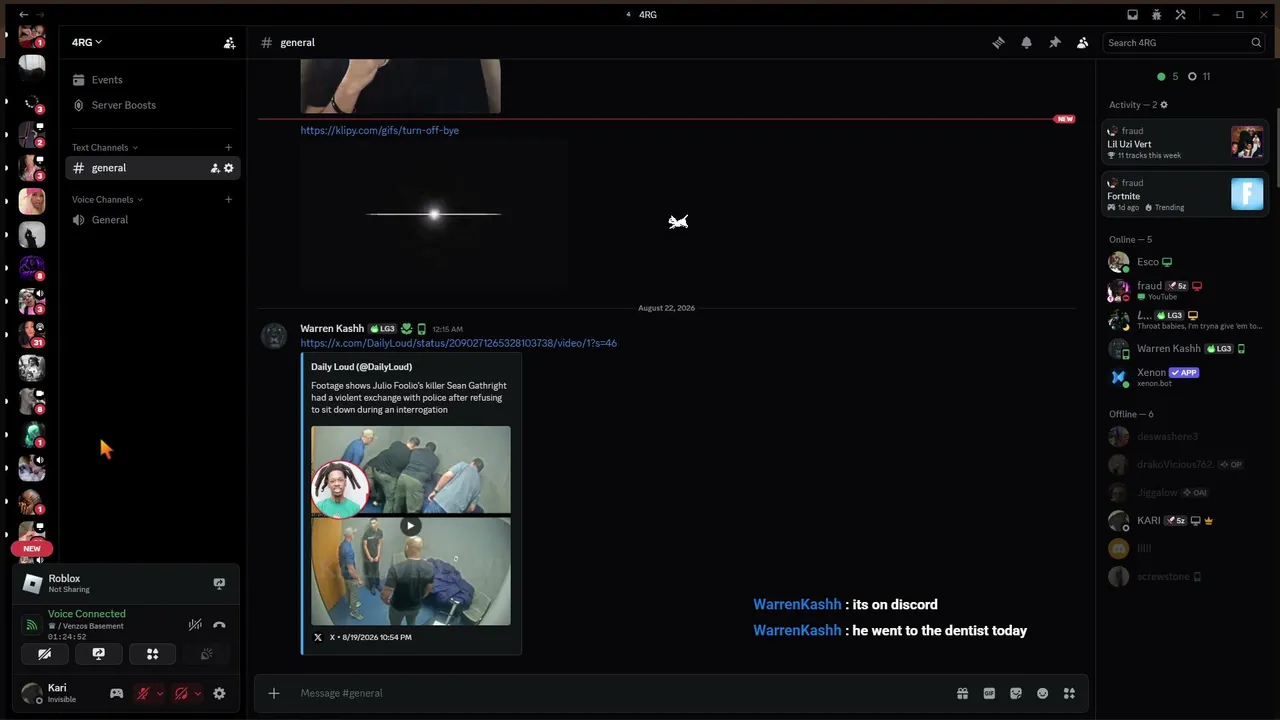Collapse the Voice Channels category
Viewport: 1280px width, 720px height.
[107, 199]
